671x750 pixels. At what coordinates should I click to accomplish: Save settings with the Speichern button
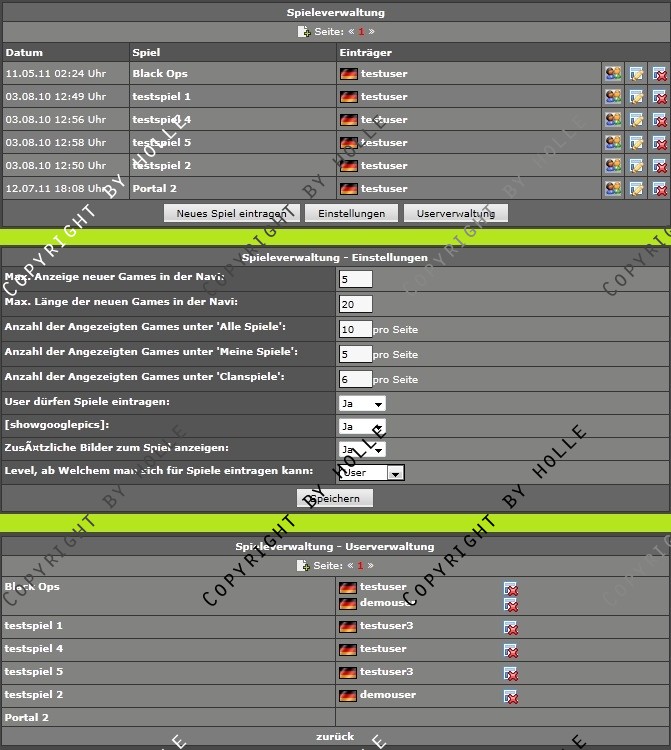pyautogui.click(x=335, y=498)
